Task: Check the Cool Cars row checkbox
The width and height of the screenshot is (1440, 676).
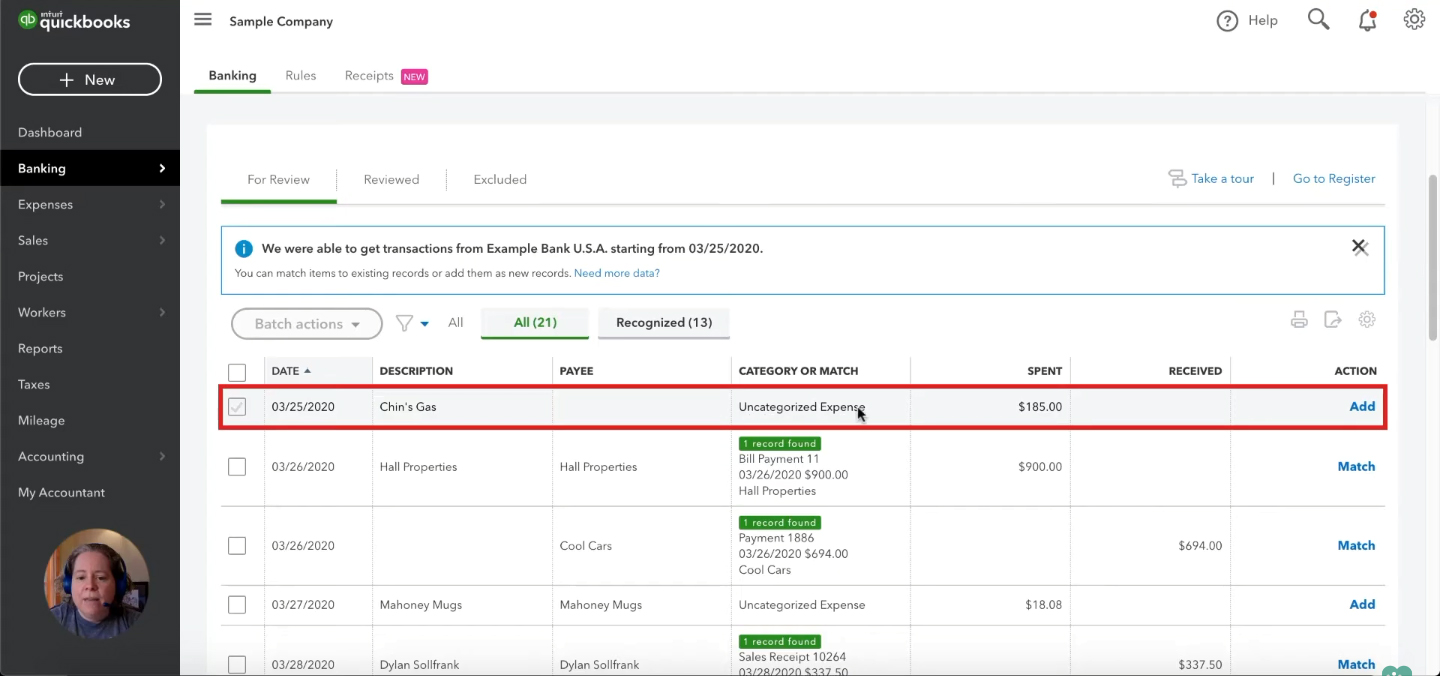Action: click(237, 546)
